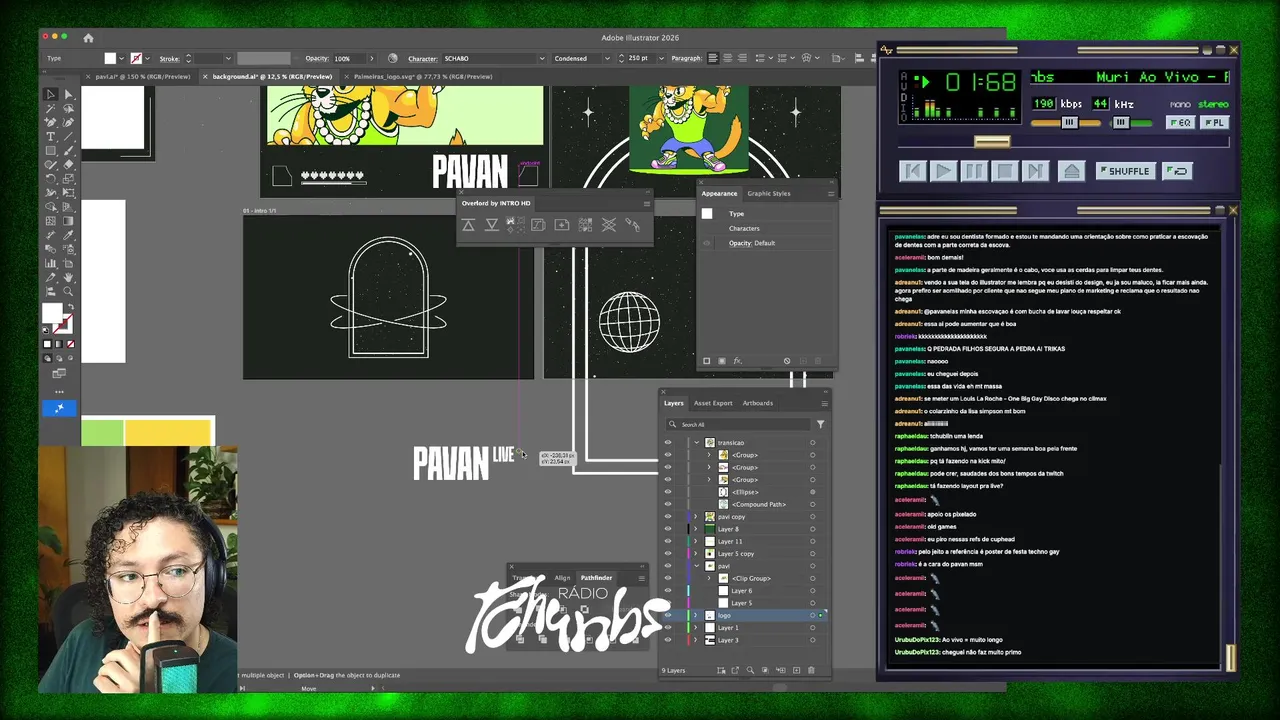1280x720 pixels.
Task: Select the Eraser tool
Action: 69,164
